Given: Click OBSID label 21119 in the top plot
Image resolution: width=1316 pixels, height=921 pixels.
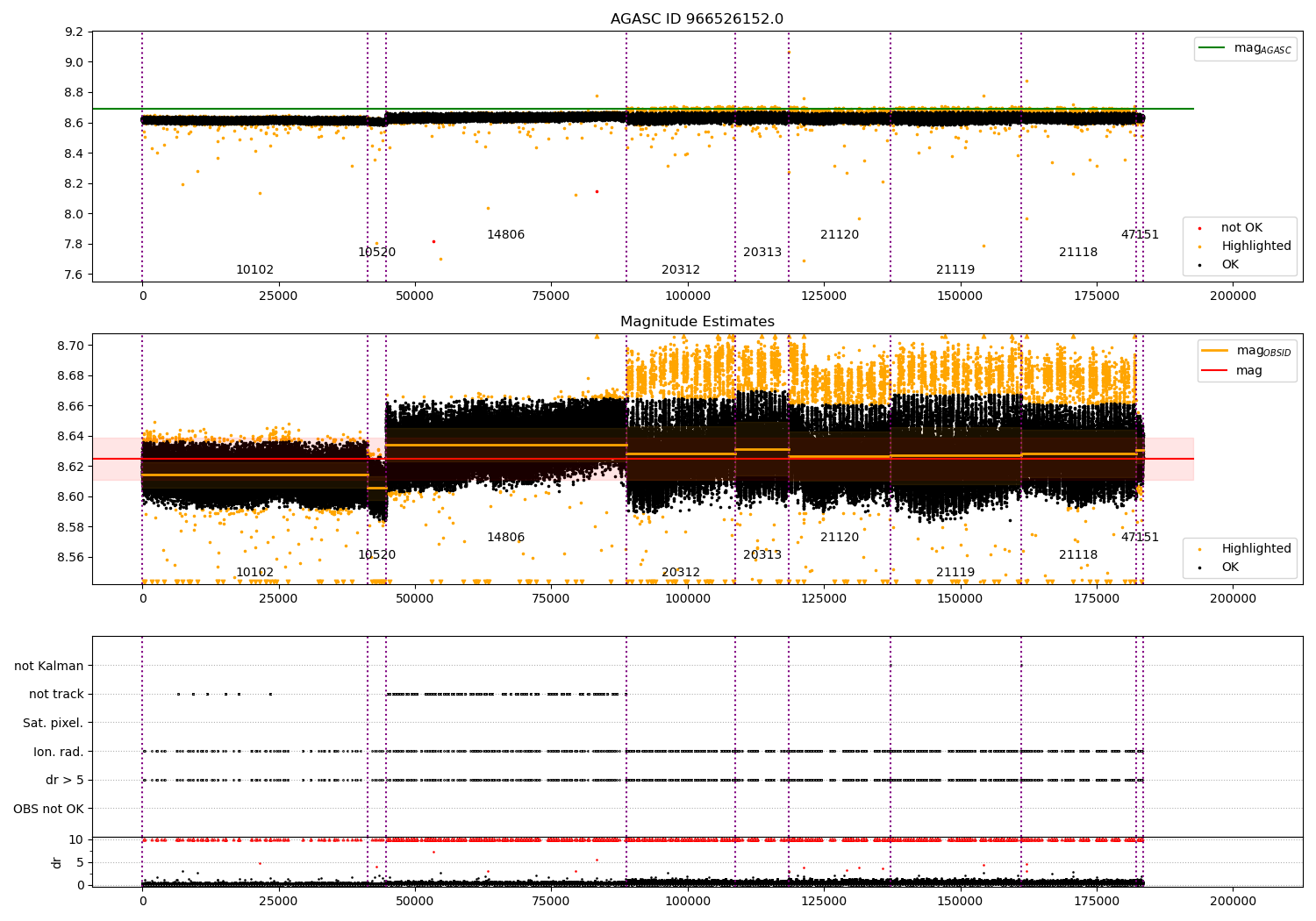Looking at the screenshot, I should [x=955, y=270].
